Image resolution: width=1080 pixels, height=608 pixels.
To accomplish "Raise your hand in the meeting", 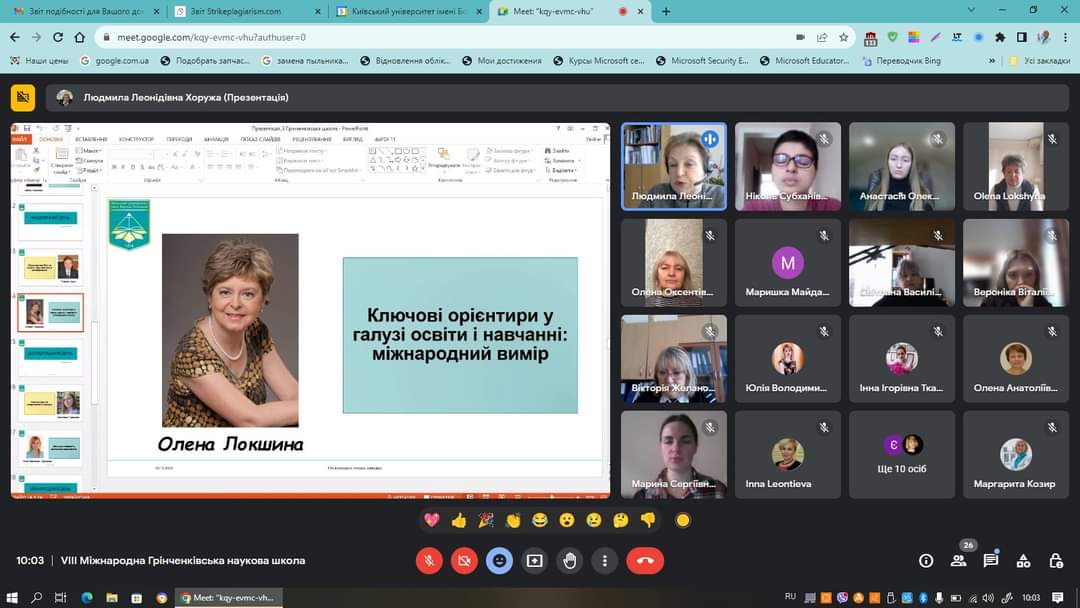I will [x=570, y=561].
